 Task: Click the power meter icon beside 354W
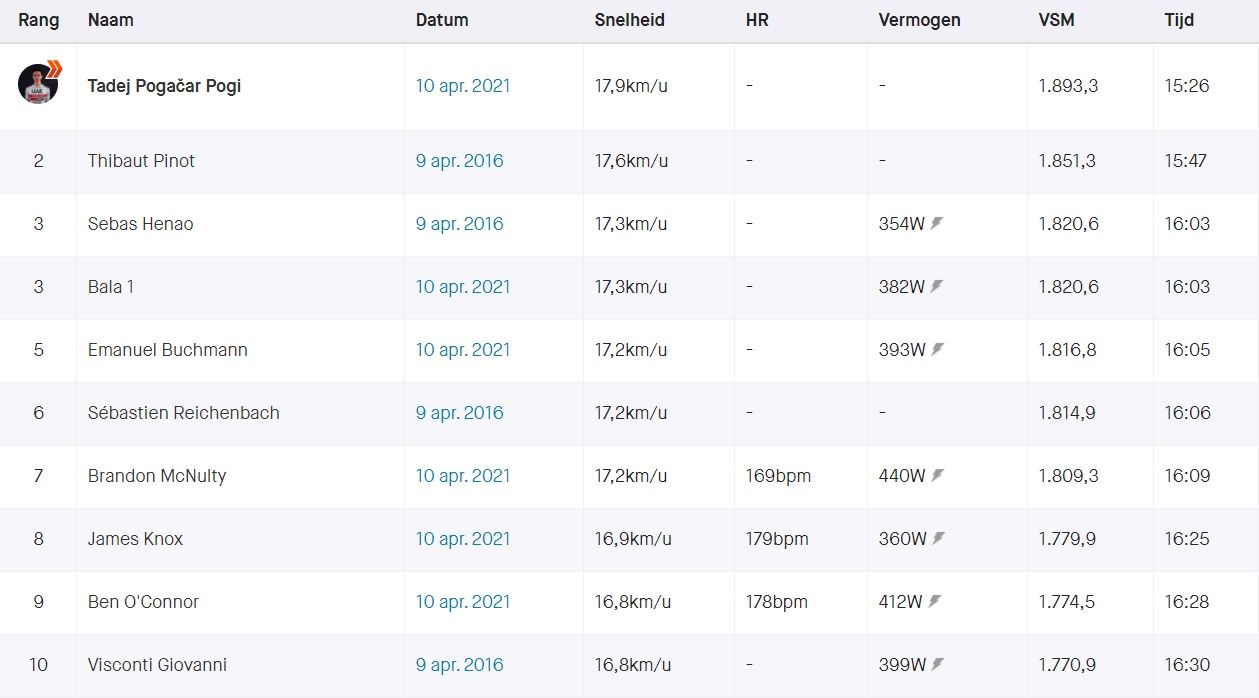point(937,224)
